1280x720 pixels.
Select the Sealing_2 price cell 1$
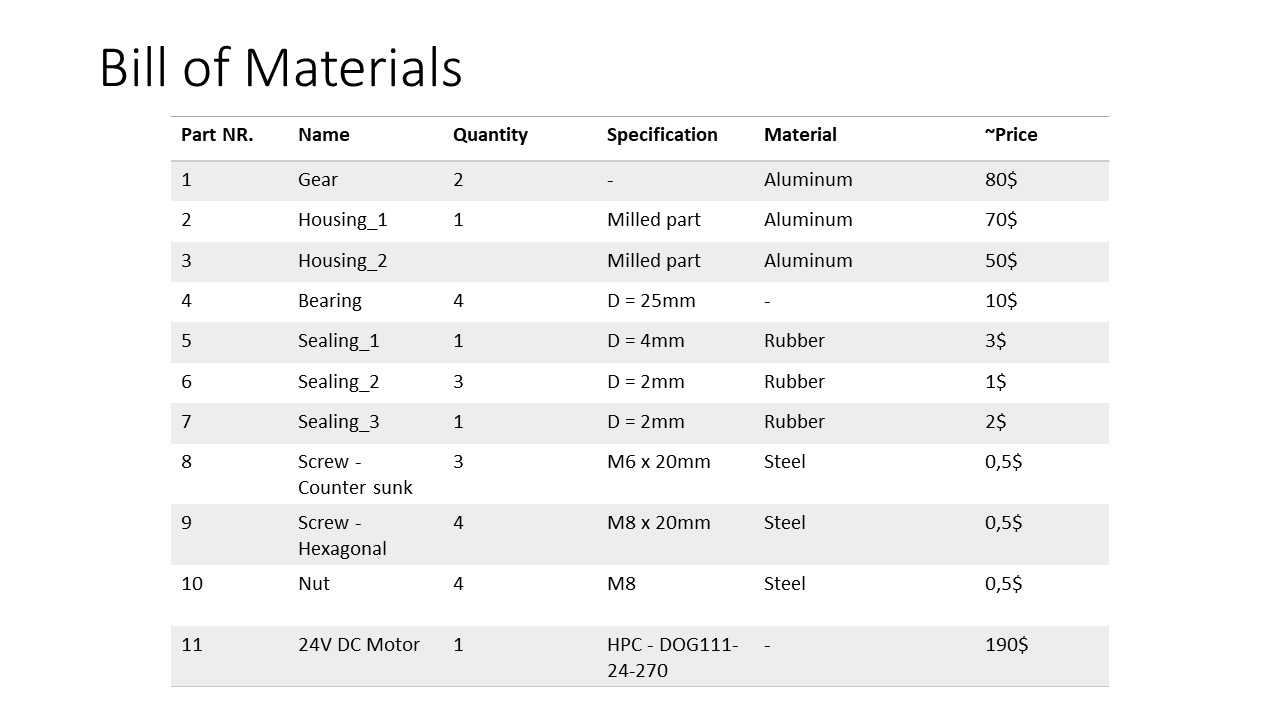click(995, 382)
